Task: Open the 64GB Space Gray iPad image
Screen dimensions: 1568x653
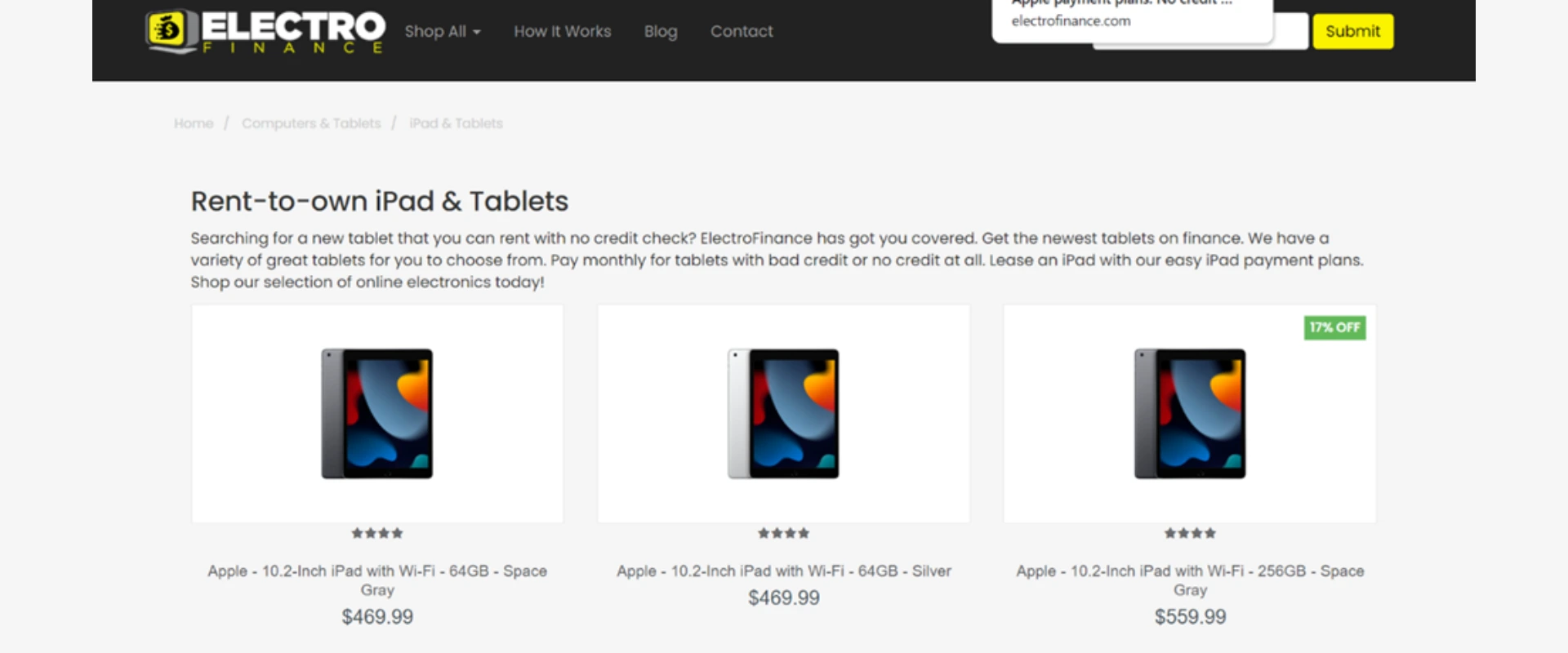Action: coord(377,413)
